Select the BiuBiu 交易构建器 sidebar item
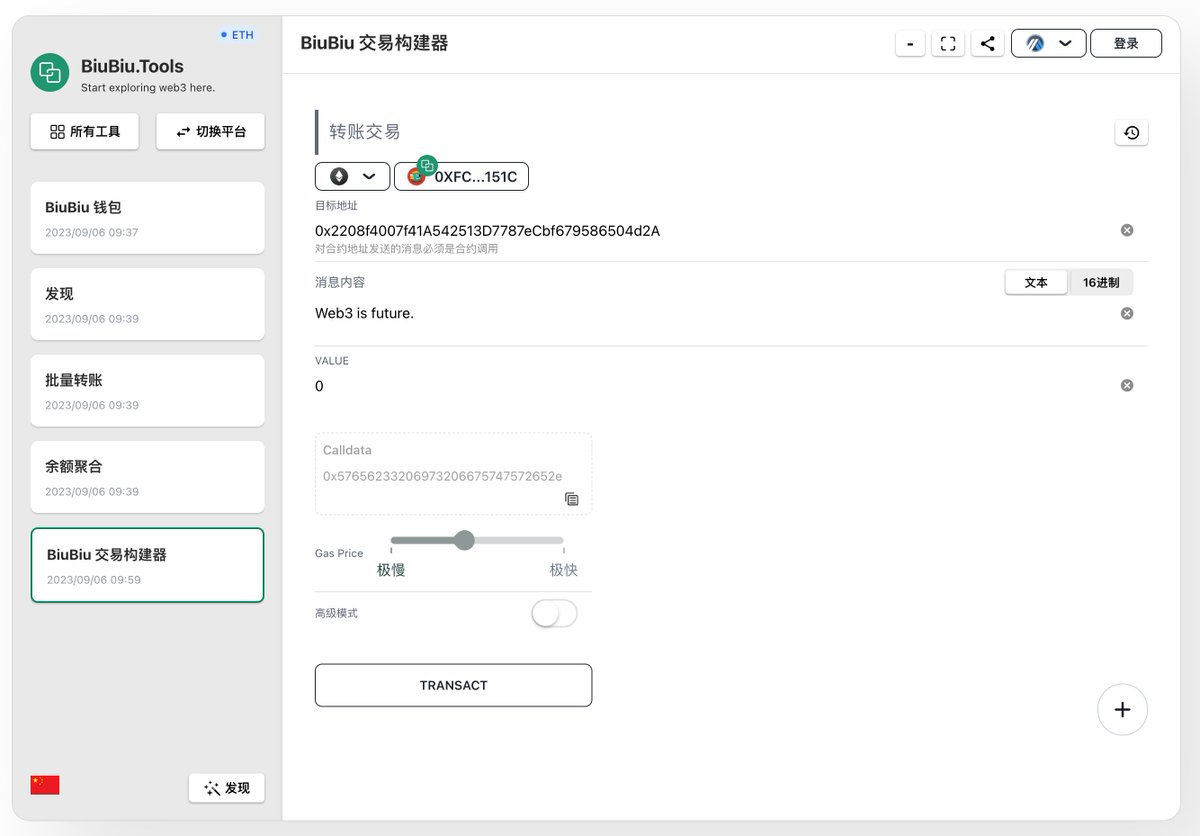 [148, 565]
